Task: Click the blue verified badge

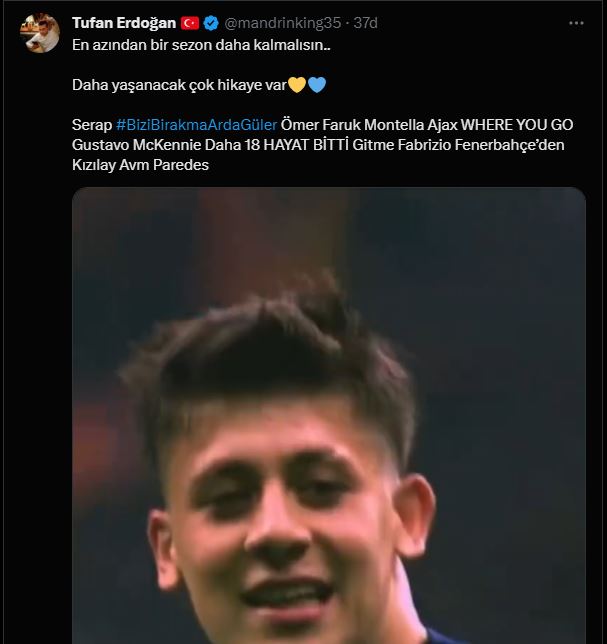Action: 212,22
